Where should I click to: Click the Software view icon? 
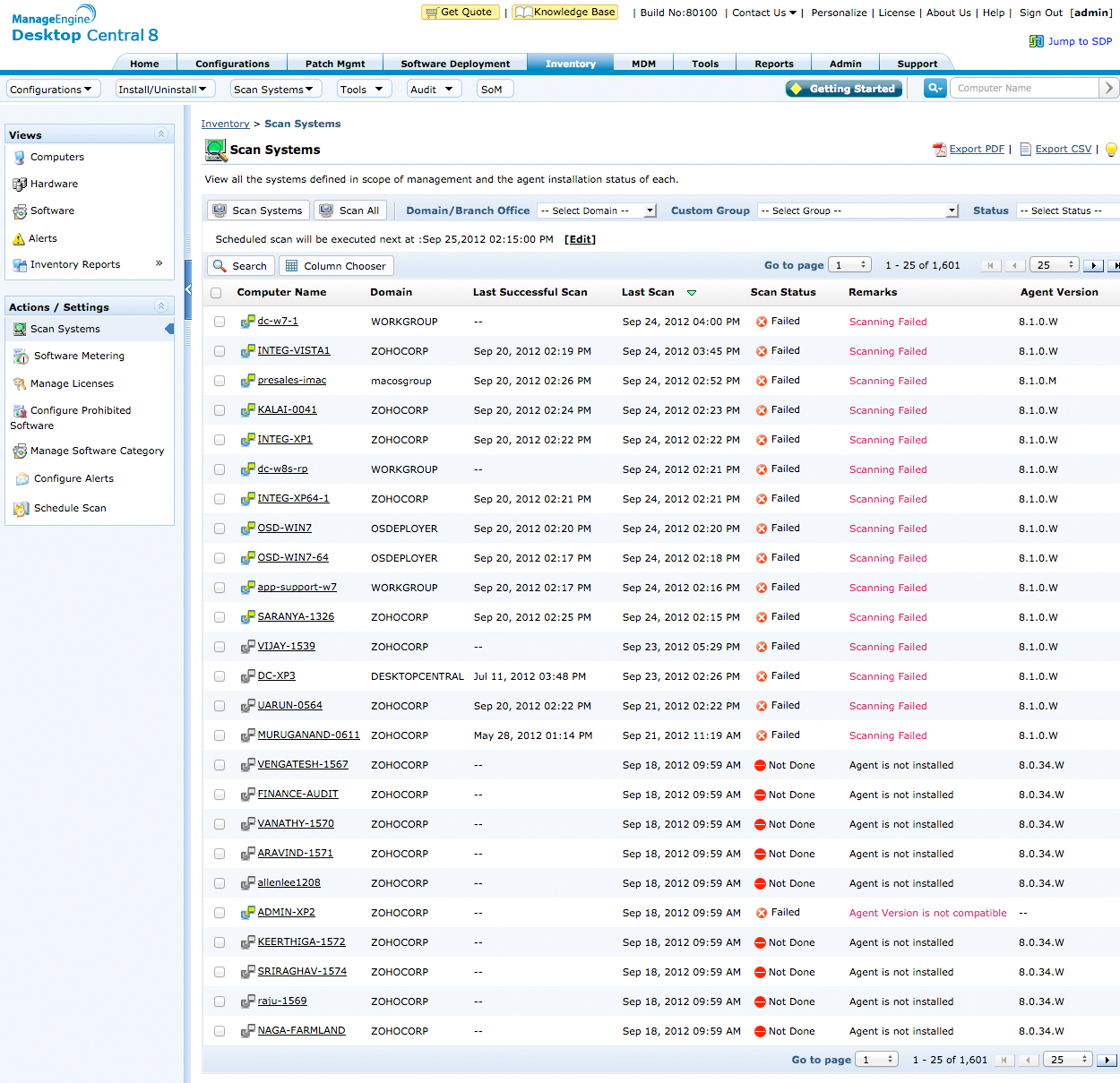[x=20, y=211]
